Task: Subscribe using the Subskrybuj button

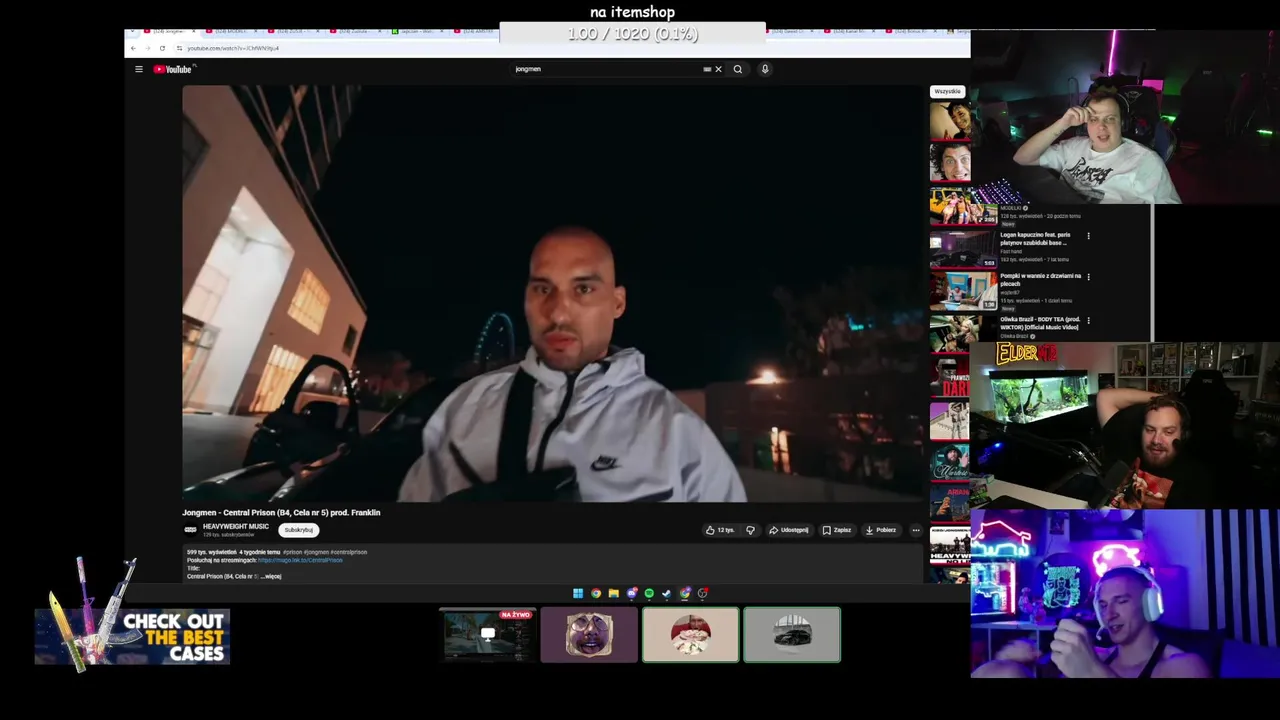Action: 298,530
